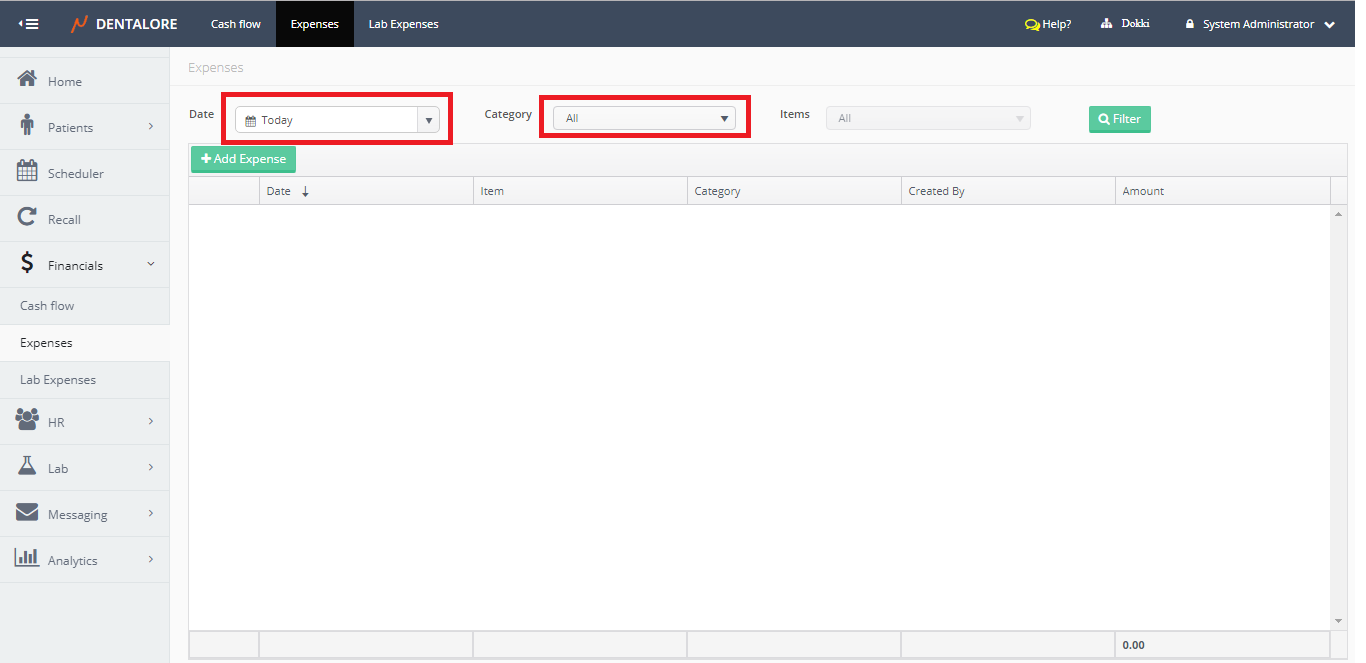
Task: Click the Messaging envelope icon
Action: pos(27,513)
